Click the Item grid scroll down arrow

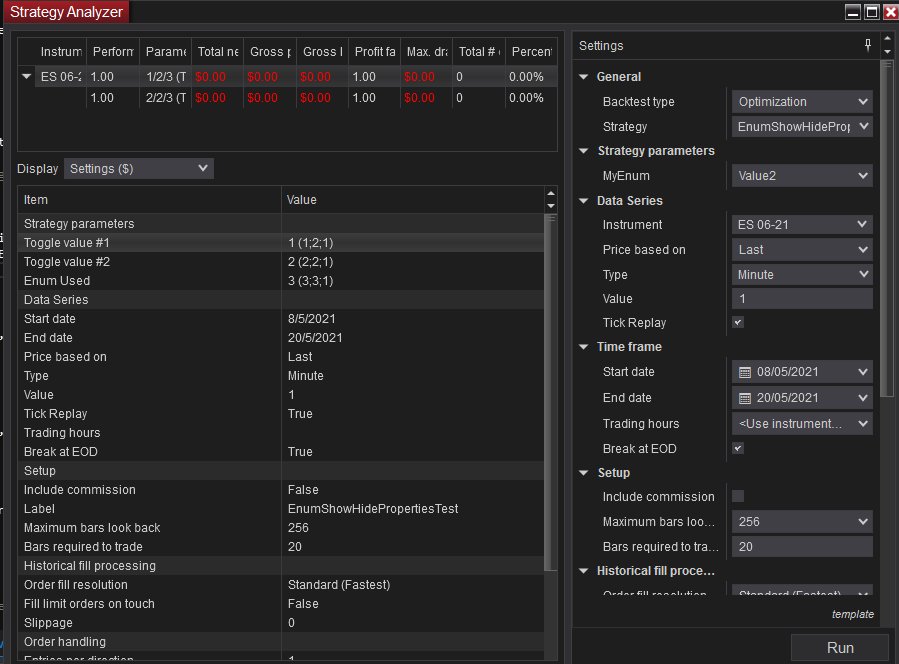(549, 206)
